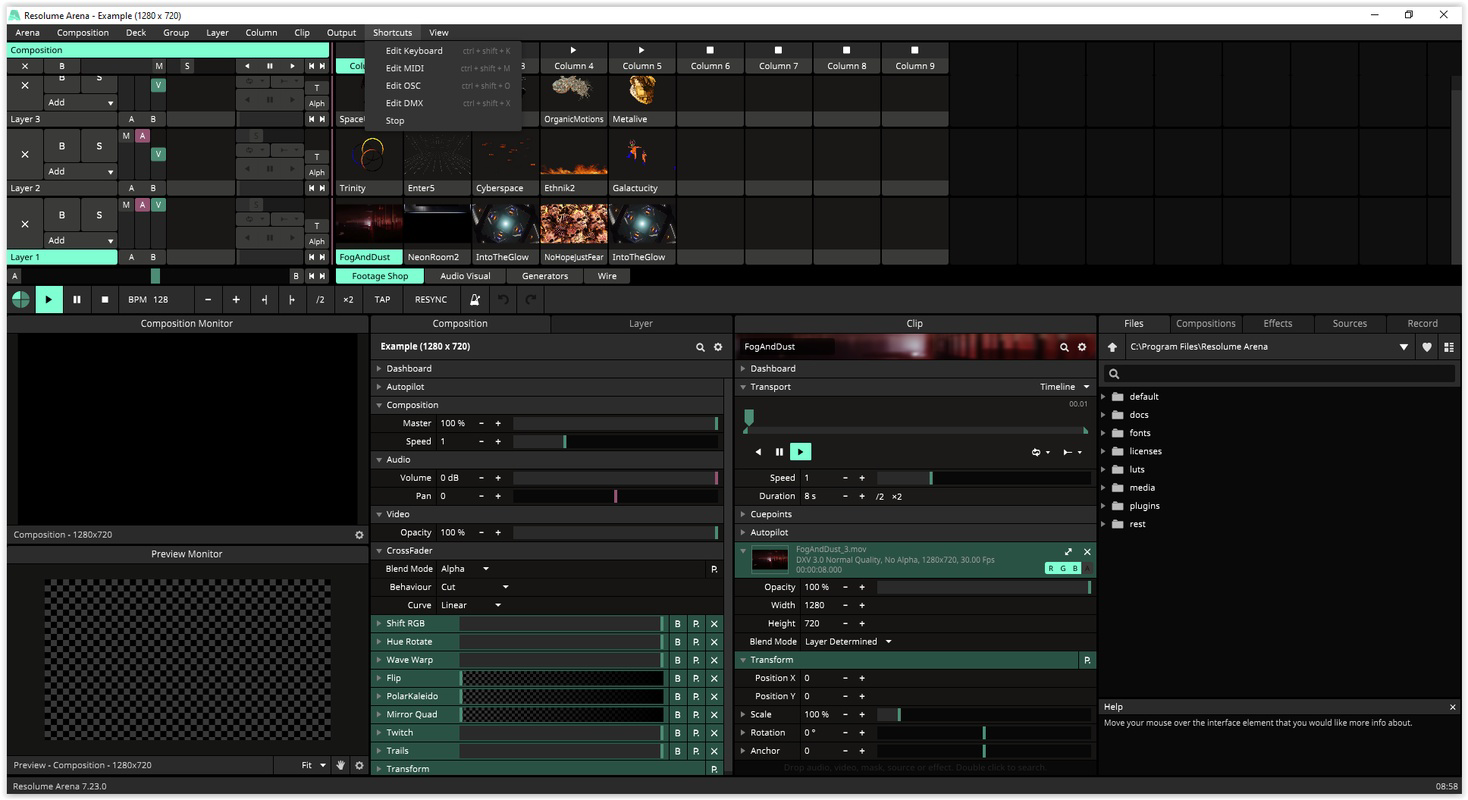
Task: Remove the Wave Warp effect with X
Action: pos(714,660)
